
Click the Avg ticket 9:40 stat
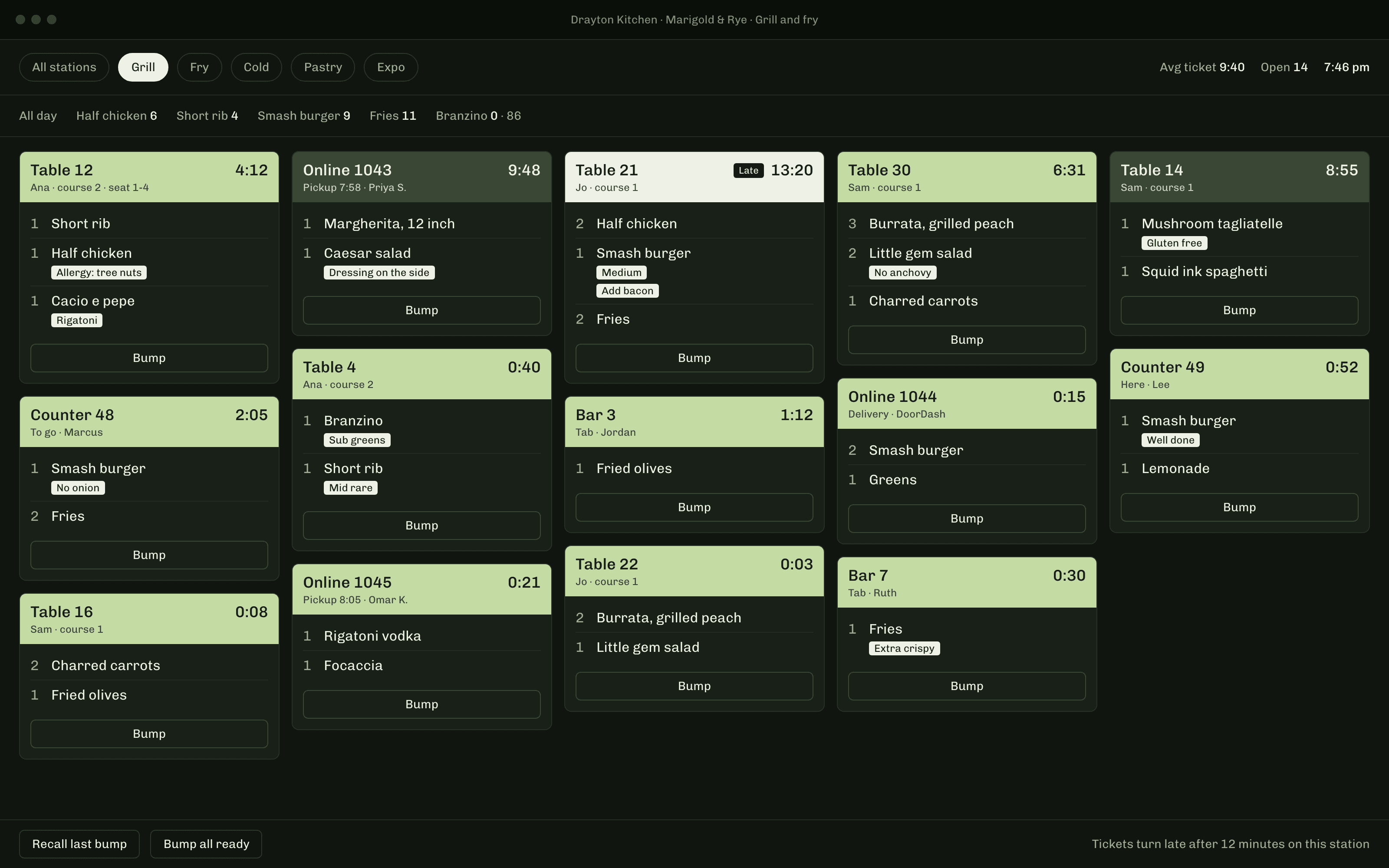1202,67
